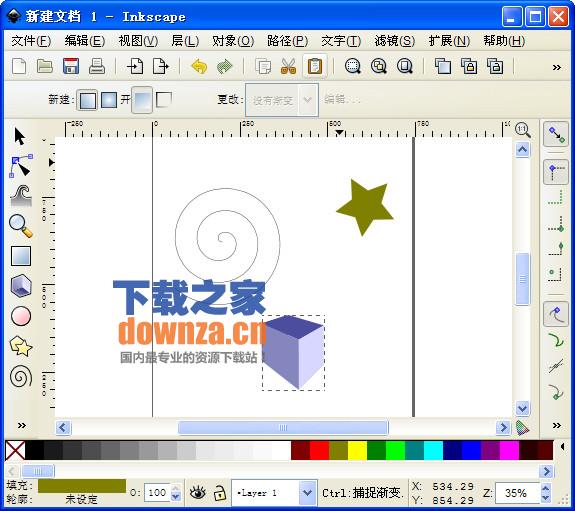Select the Node edit tool

coord(20,166)
